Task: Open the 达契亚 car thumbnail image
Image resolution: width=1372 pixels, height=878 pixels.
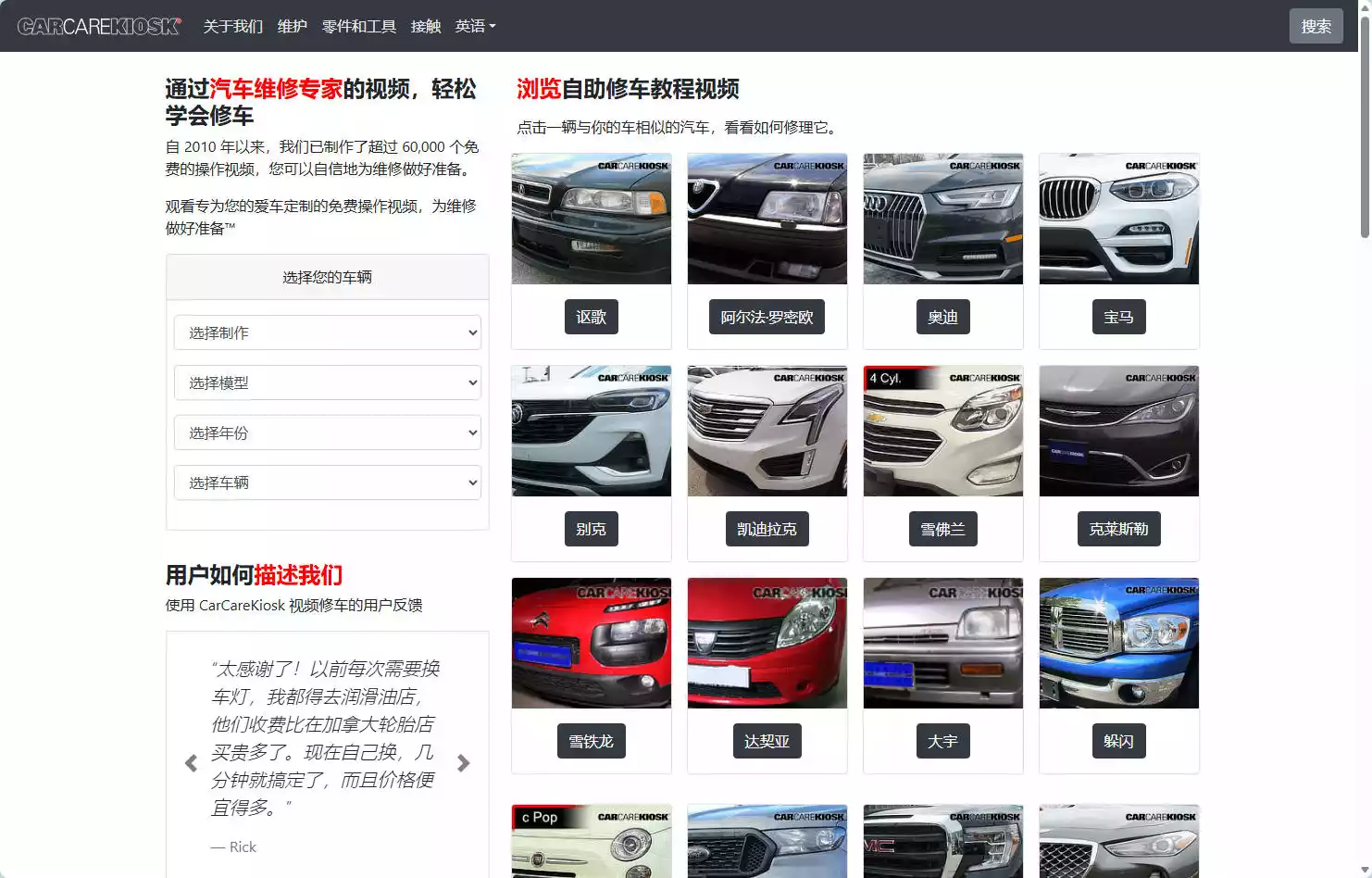Action: [x=767, y=643]
